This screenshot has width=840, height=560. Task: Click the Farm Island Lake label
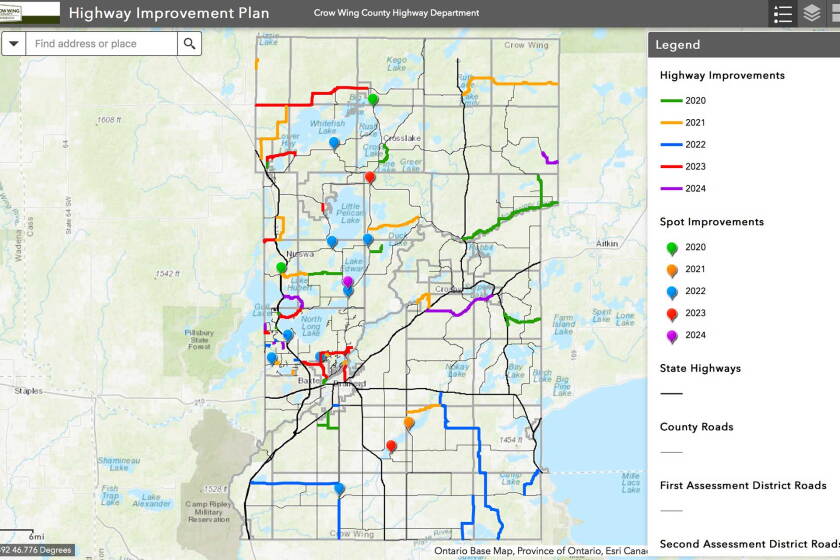[x=564, y=324]
